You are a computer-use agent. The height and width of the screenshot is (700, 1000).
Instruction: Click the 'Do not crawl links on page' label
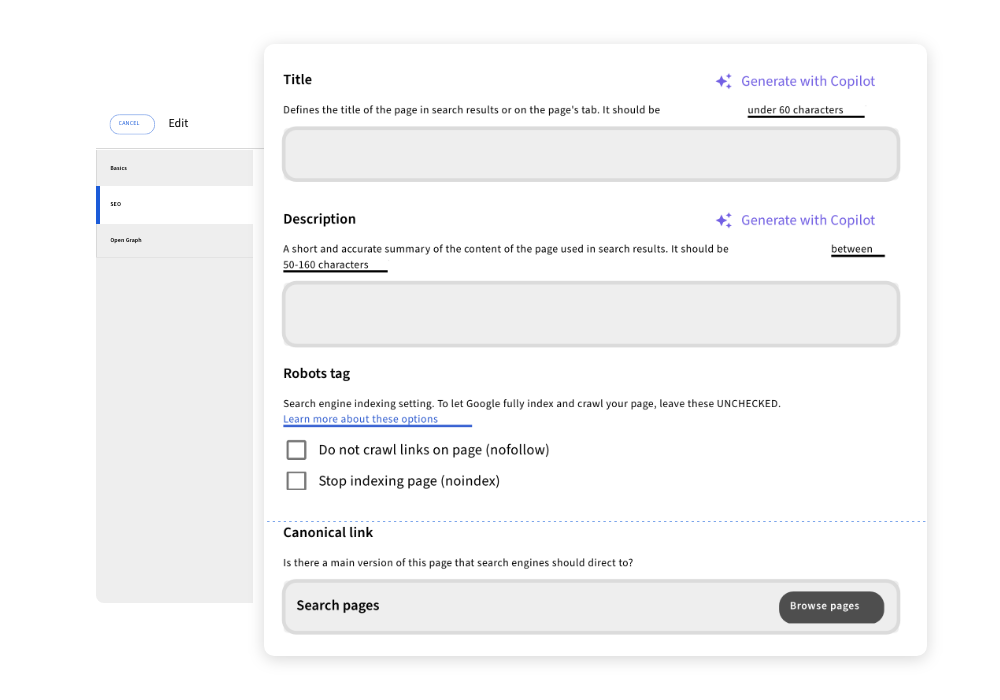[433, 450]
